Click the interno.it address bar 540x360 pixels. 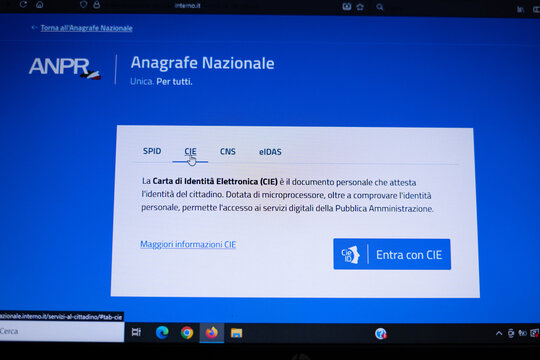(187, 6)
